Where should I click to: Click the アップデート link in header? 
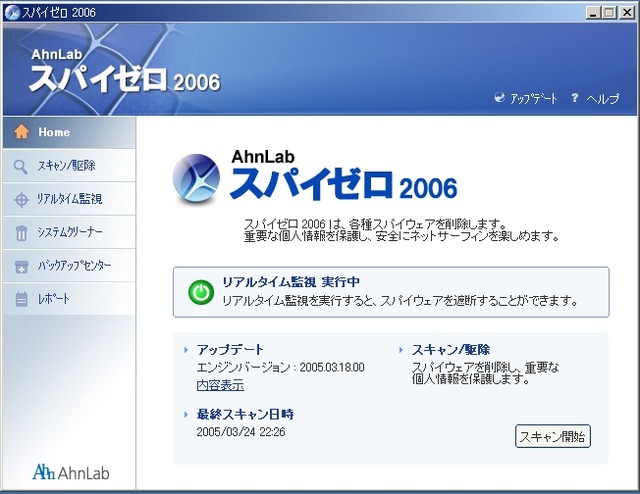coord(533,98)
